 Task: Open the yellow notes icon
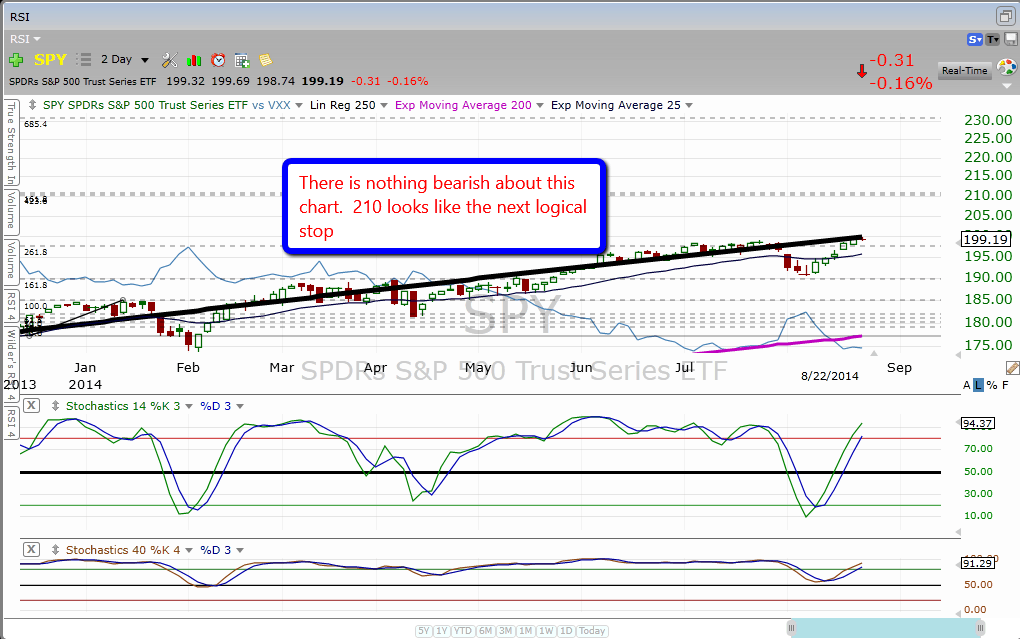coord(265,60)
